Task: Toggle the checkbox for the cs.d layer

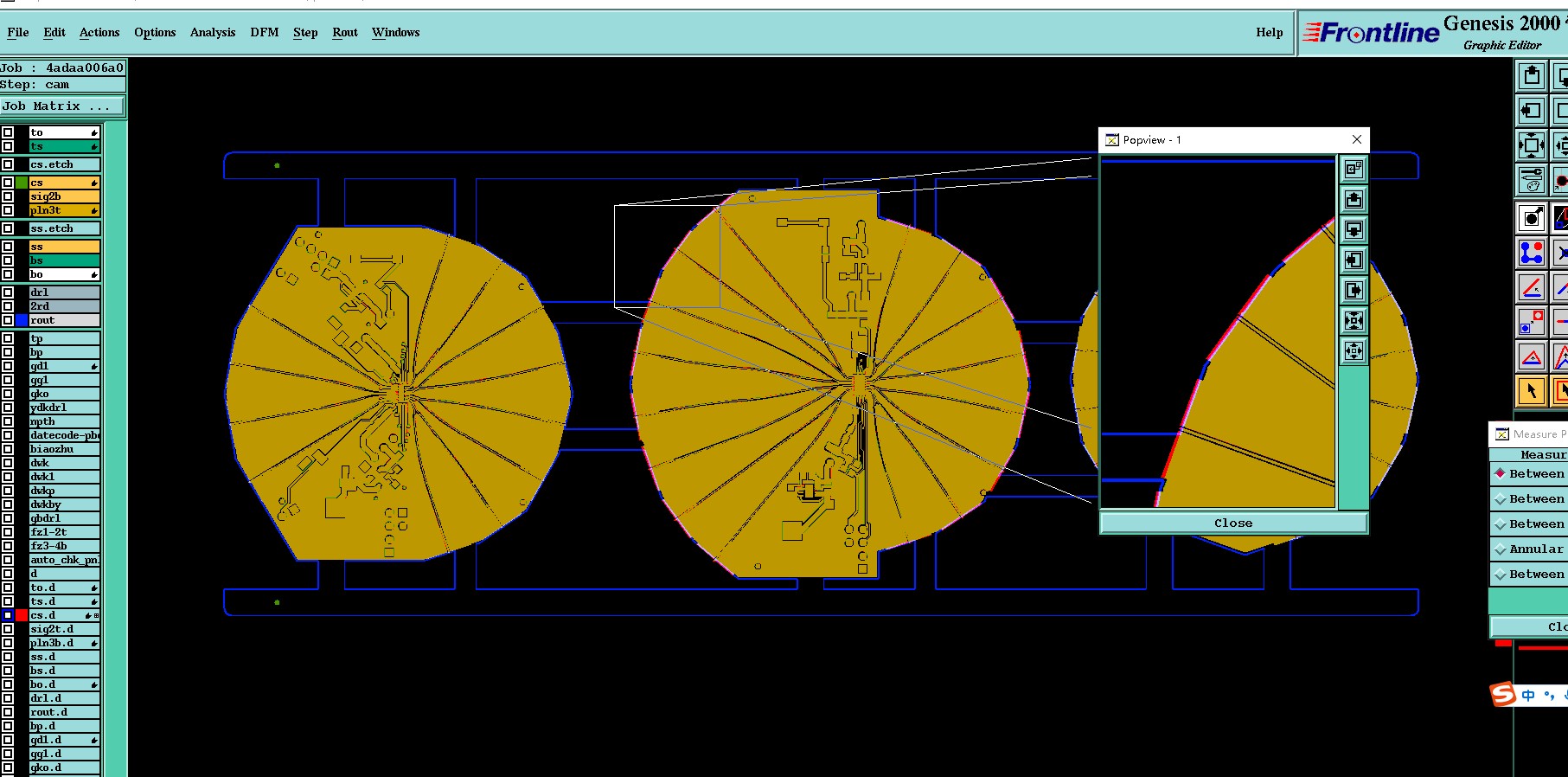Action: (8, 615)
